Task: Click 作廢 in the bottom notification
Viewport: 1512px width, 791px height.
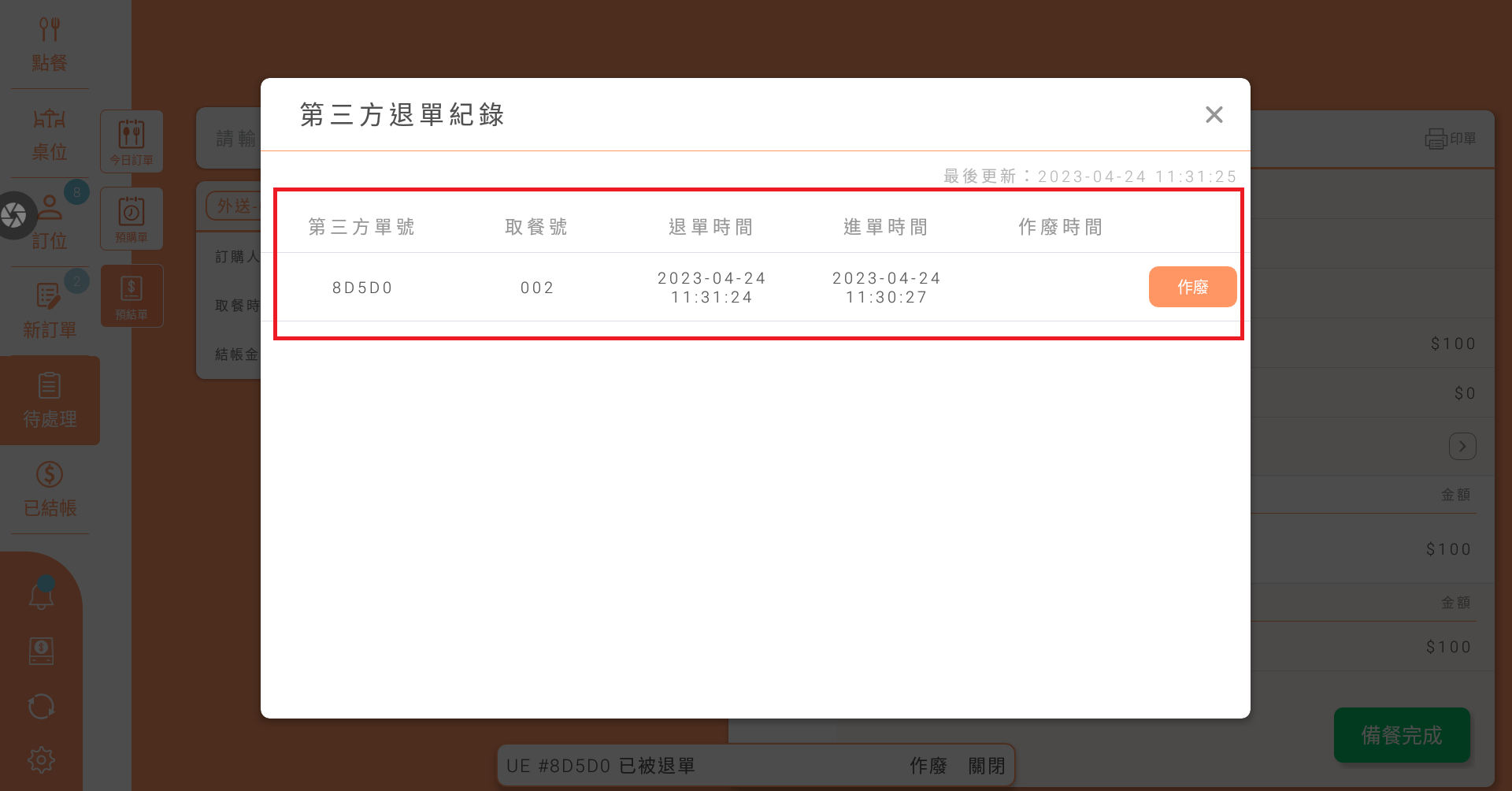Action: [x=928, y=766]
